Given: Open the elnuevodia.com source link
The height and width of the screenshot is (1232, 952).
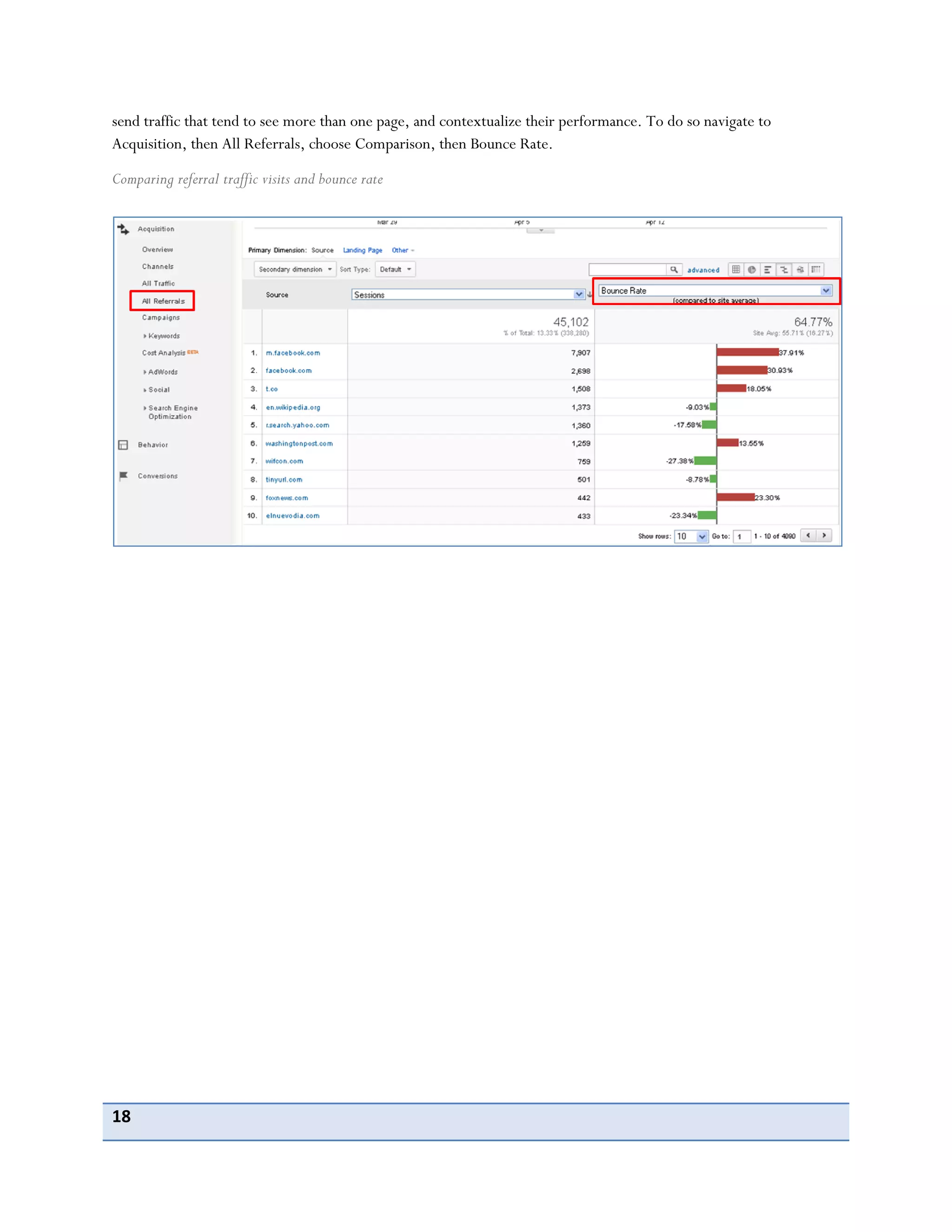Looking at the screenshot, I should pyautogui.click(x=293, y=516).
